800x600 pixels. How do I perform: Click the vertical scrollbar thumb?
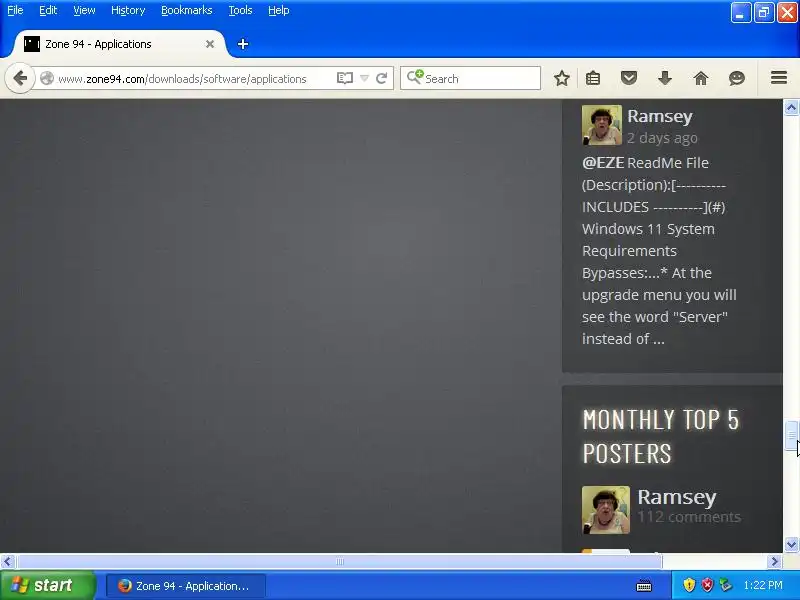pyautogui.click(x=791, y=435)
